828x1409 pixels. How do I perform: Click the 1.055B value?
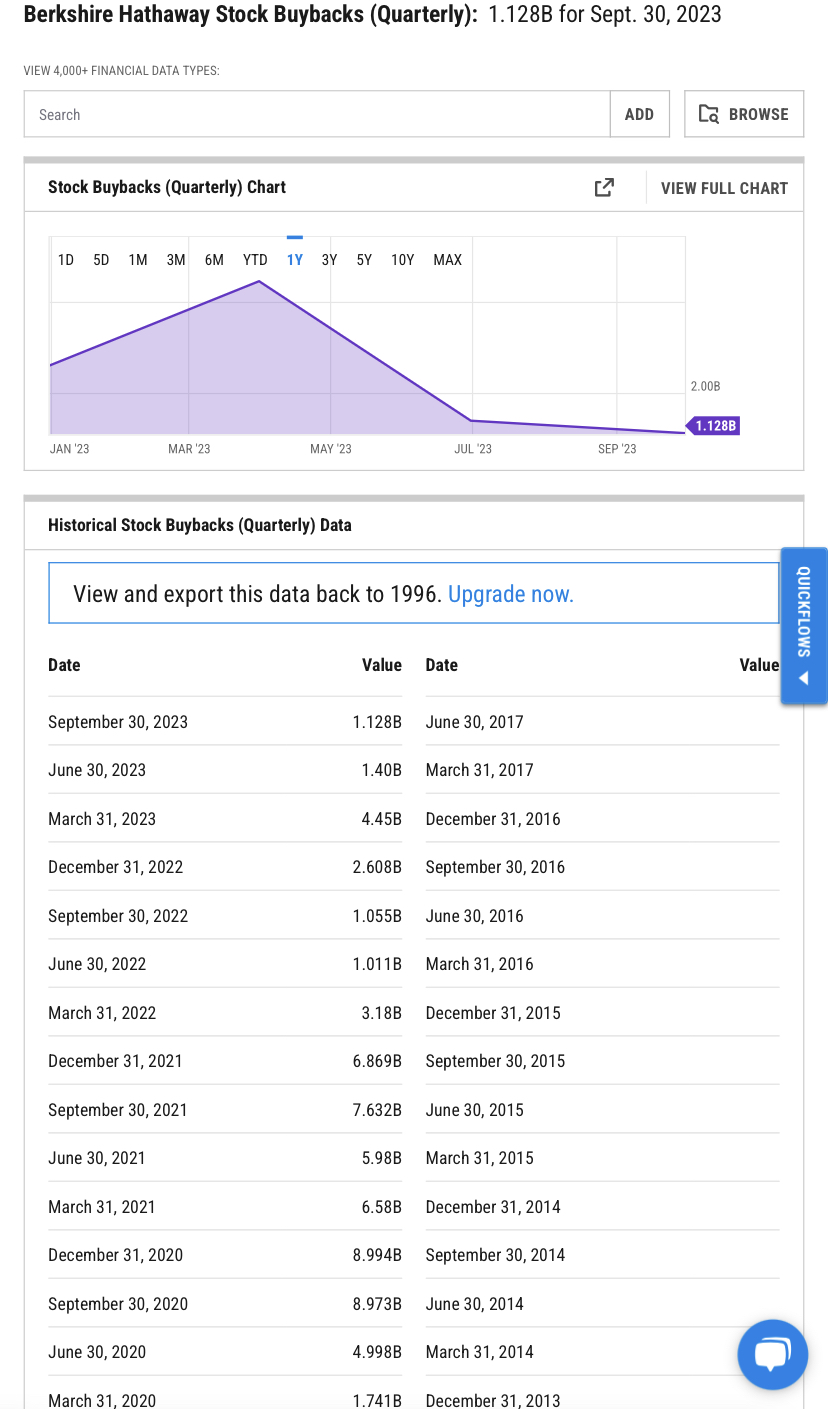[x=377, y=916]
